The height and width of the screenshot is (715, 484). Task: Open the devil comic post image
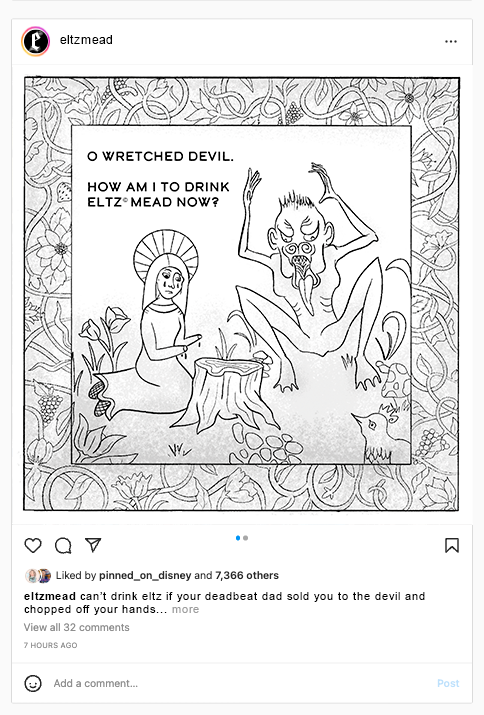(x=241, y=294)
